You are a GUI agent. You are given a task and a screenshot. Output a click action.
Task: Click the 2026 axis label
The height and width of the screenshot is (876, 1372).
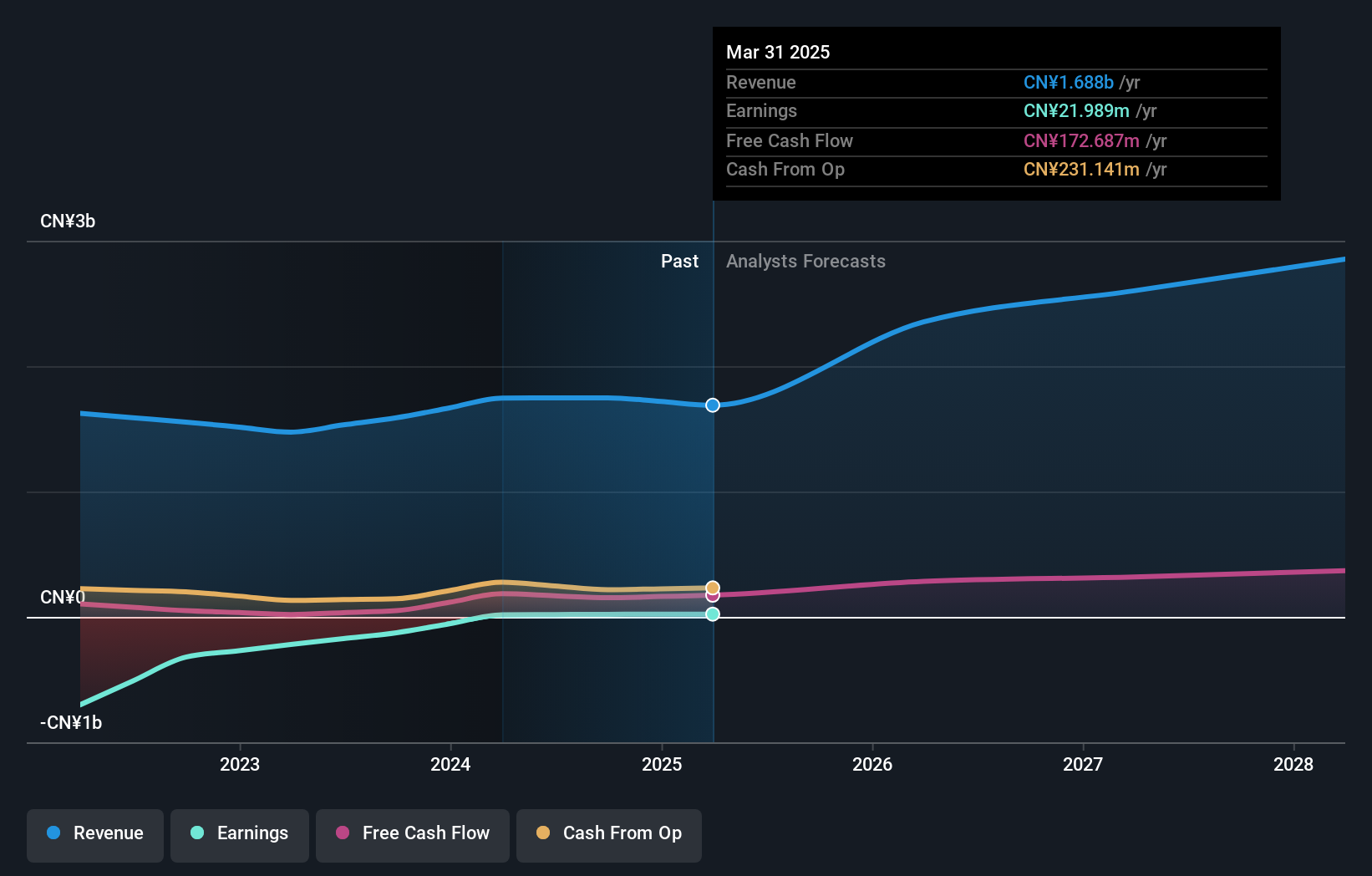pyautogui.click(x=872, y=763)
